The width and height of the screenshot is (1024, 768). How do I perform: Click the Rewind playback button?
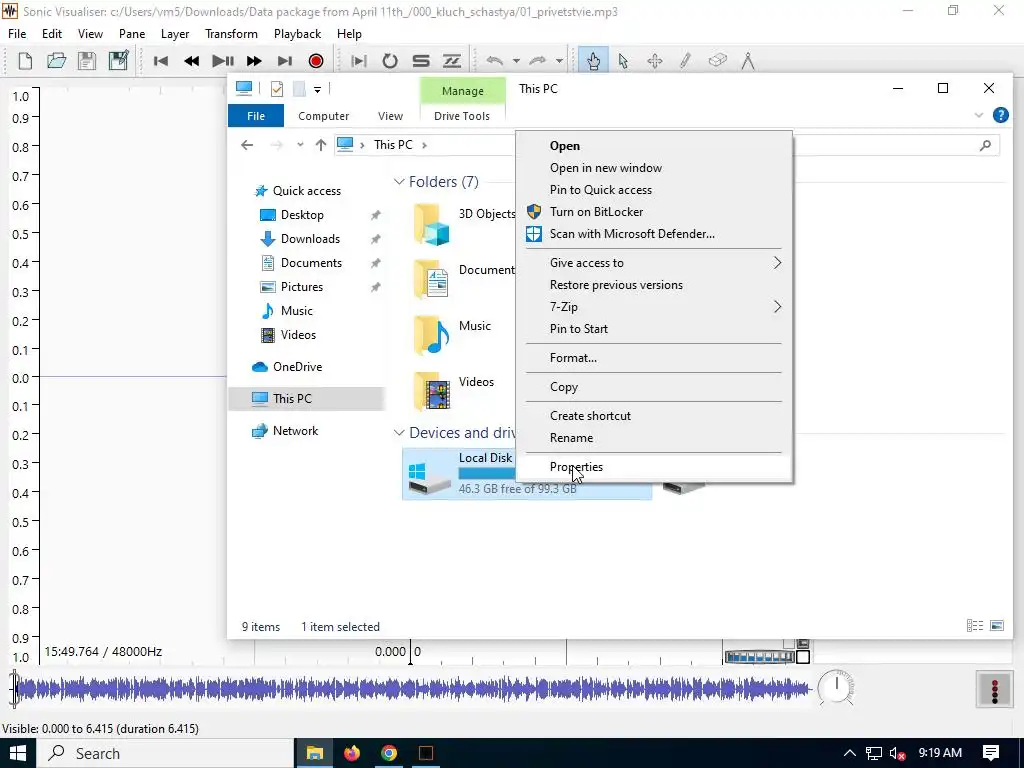[x=191, y=61]
